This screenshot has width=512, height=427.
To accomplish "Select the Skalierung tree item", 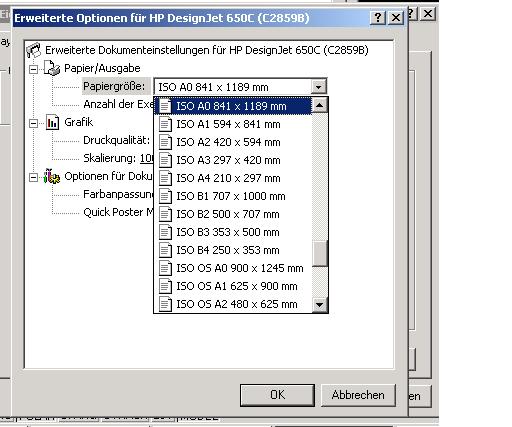I will pyautogui.click(x=118, y=158).
